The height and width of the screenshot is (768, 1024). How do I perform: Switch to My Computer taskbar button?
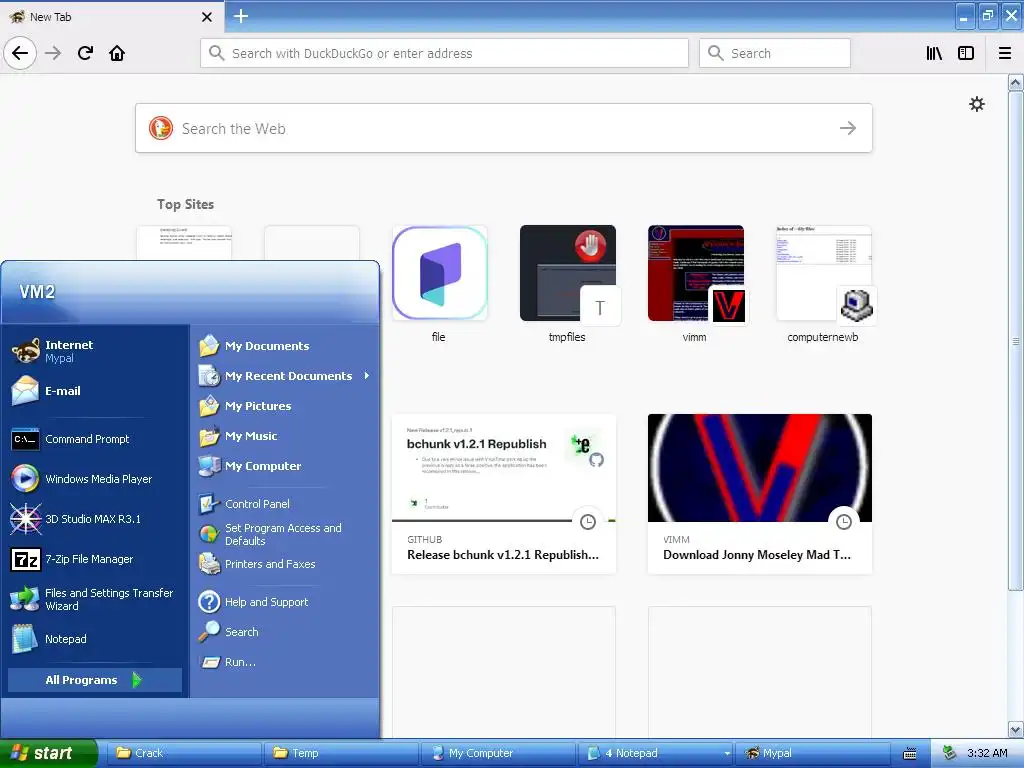point(498,753)
